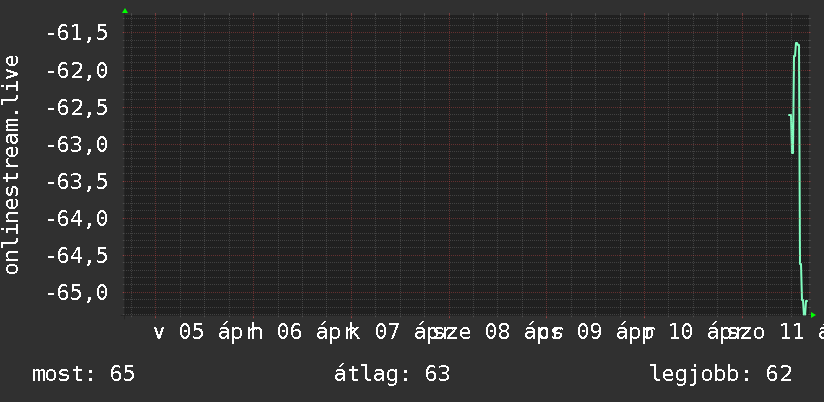Viewport: 824px width, 402px height.
Task: Click the -64,5 Y-axis label
Action: pos(76,255)
